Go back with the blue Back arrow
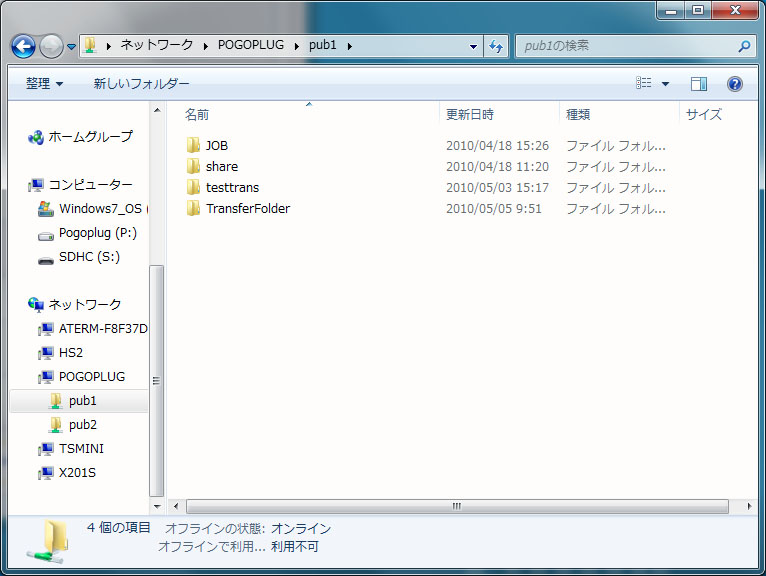Viewport: 766px width, 576px height. tap(23, 47)
